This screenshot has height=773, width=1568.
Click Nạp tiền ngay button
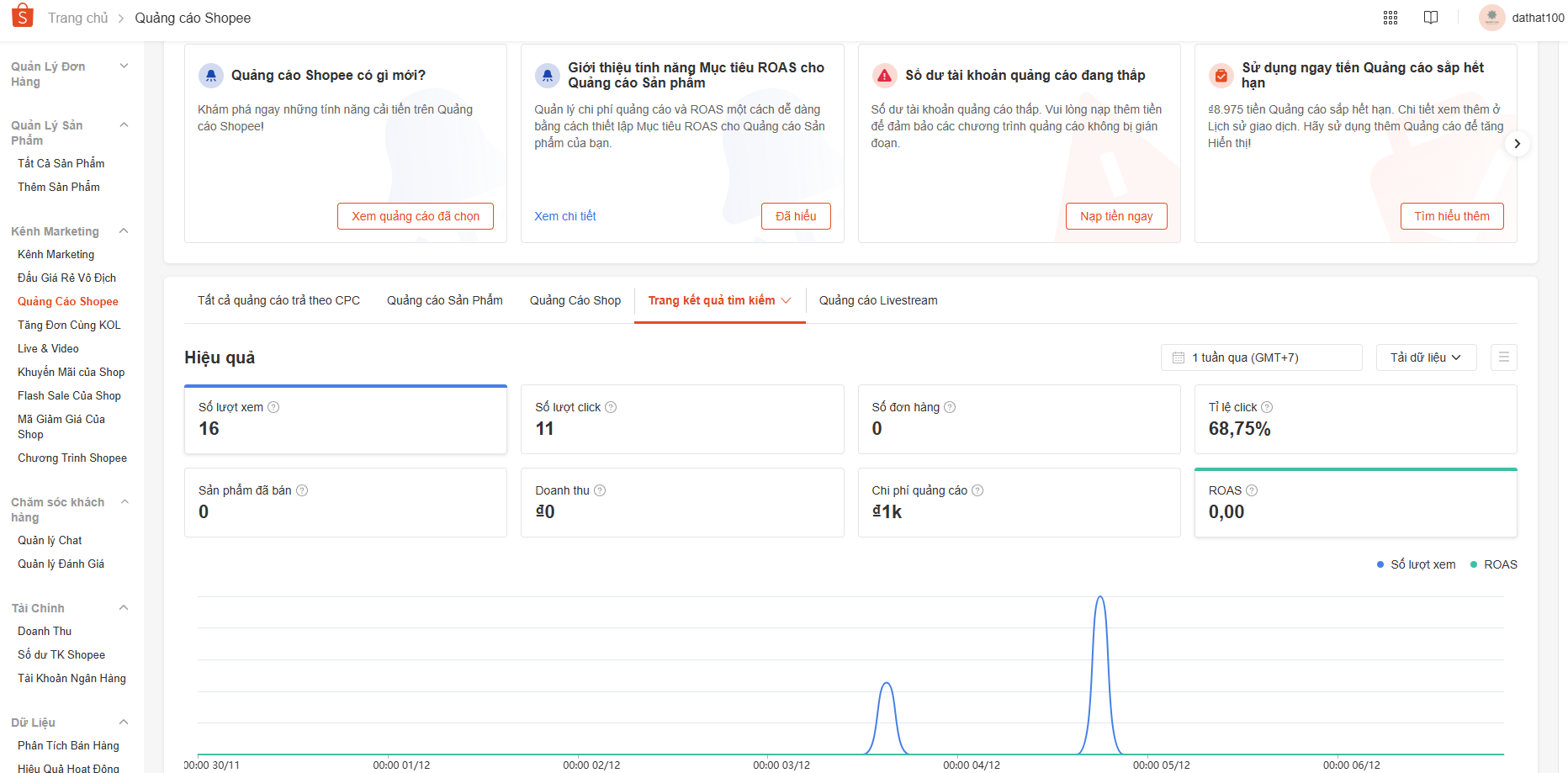pyautogui.click(x=1116, y=216)
